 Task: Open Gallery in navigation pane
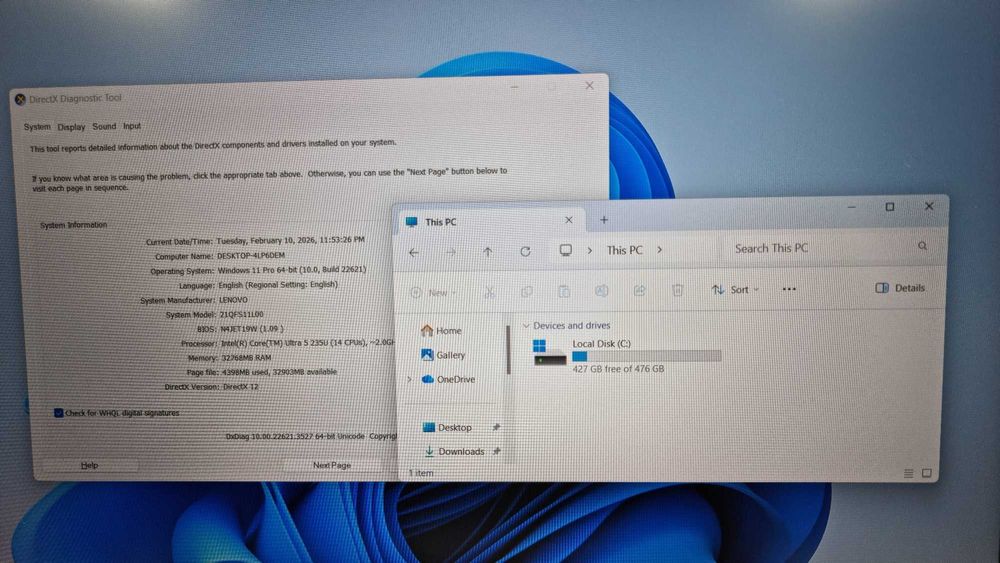[443, 355]
